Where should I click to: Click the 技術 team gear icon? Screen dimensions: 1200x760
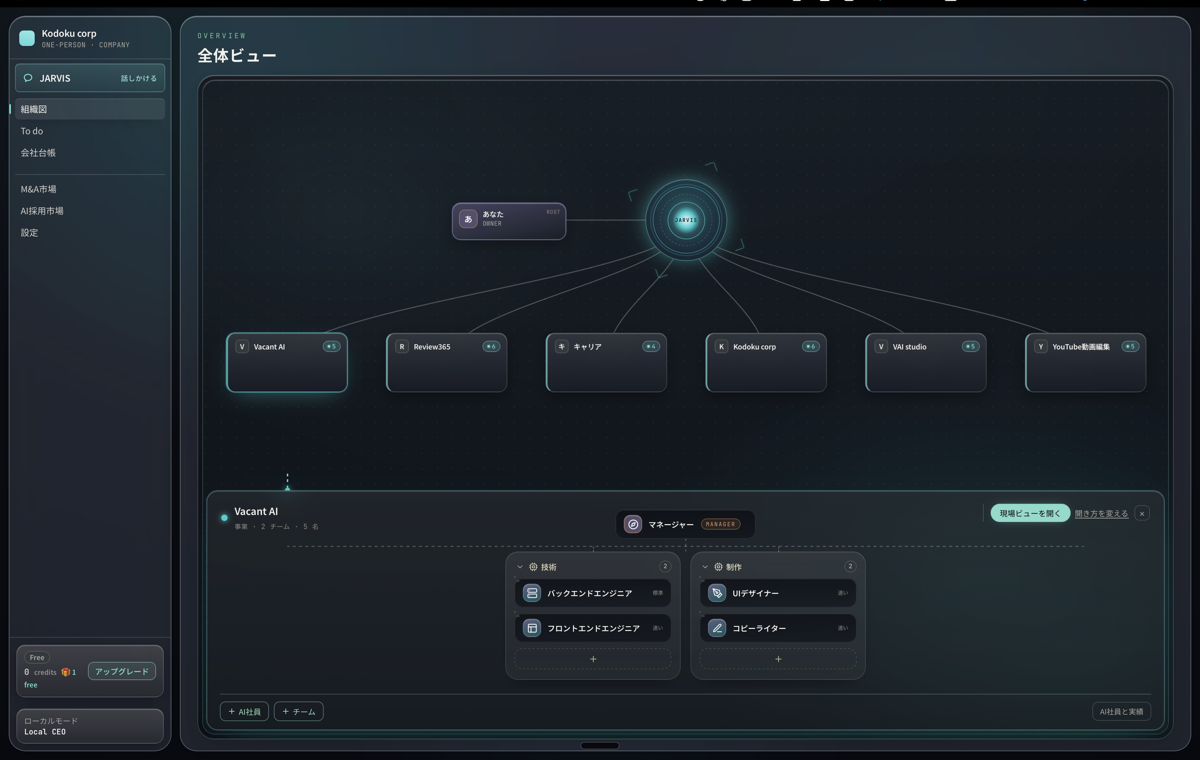click(533, 567)
